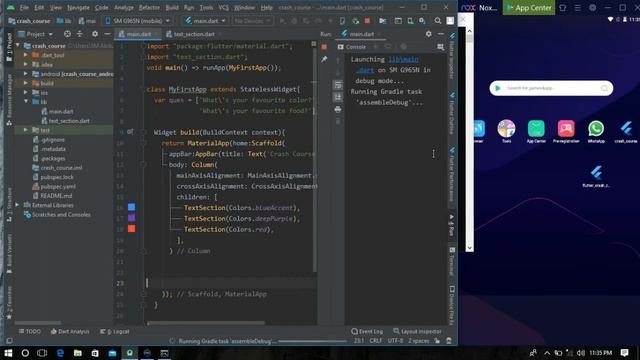Click the search field in Nox emulator
The image size is (640, 360).
click(551, 88)
